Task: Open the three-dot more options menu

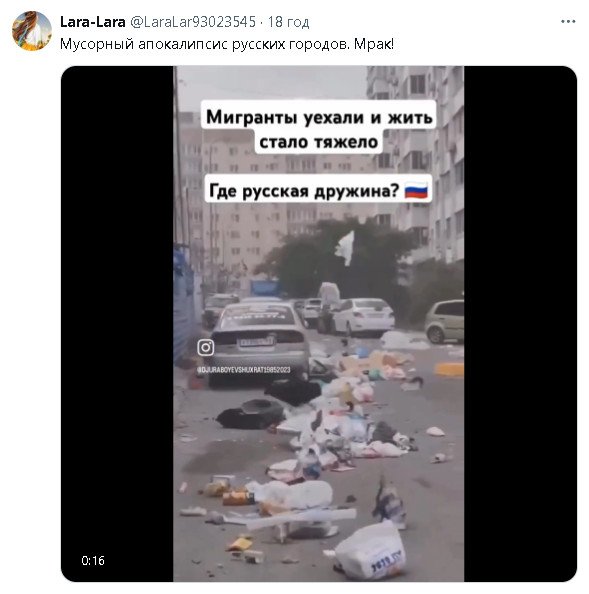Action: 568,22
